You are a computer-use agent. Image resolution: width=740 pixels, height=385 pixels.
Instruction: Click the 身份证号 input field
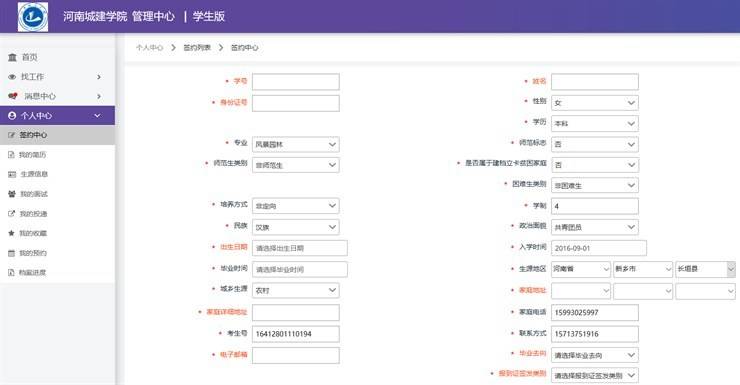pyautogui.click(x=295, y=103)
